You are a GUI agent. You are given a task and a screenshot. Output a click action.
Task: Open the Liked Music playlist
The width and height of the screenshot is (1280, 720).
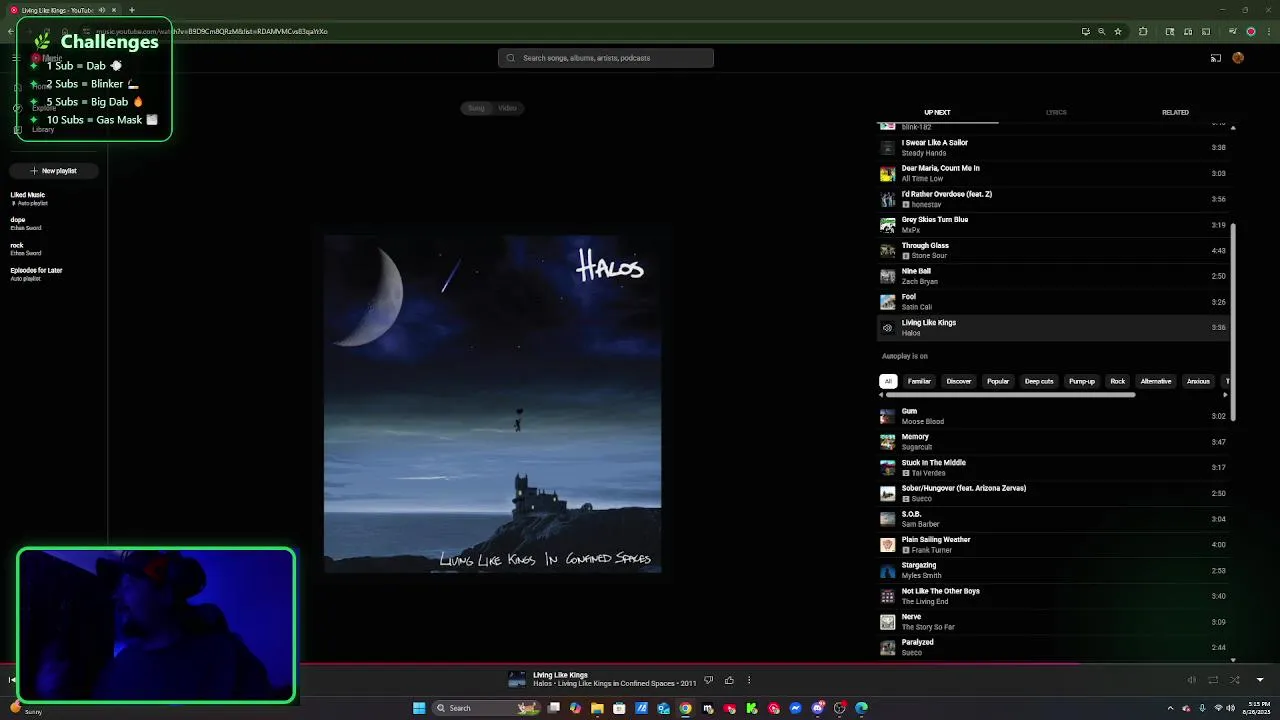(28, 199)
